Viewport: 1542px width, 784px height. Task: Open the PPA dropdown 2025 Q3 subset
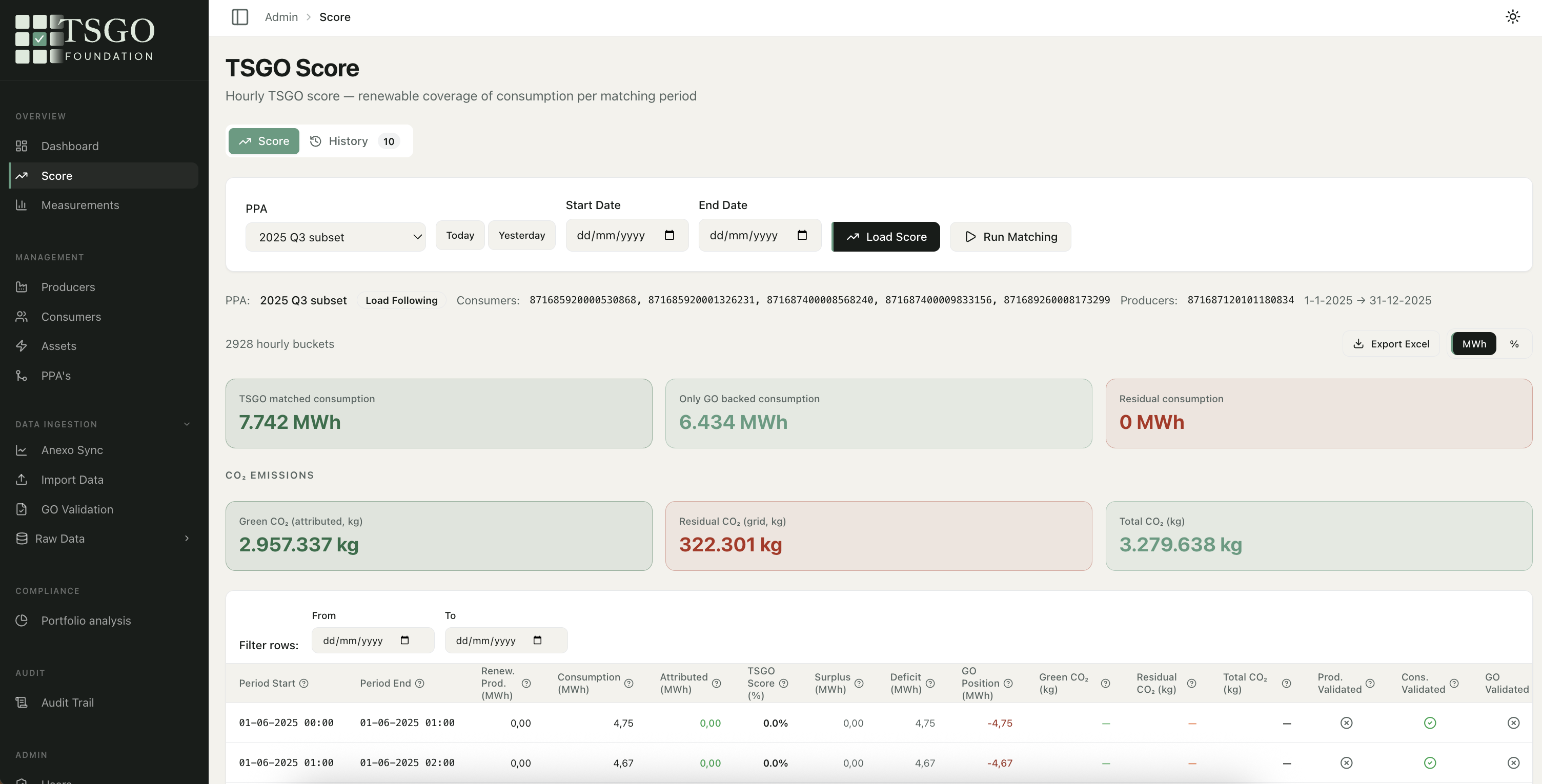336,237
